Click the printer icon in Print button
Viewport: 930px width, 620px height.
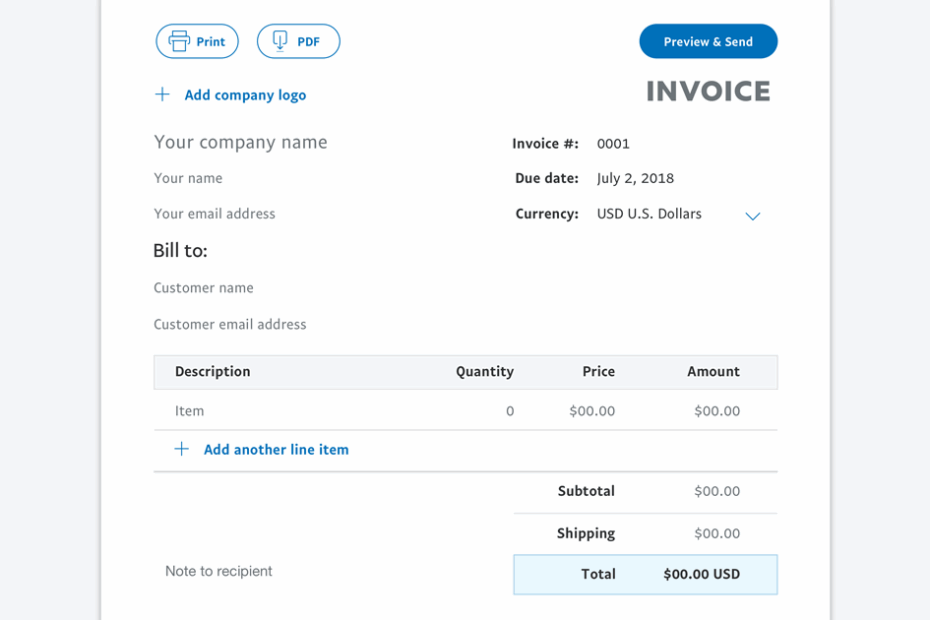coord(180,41)
